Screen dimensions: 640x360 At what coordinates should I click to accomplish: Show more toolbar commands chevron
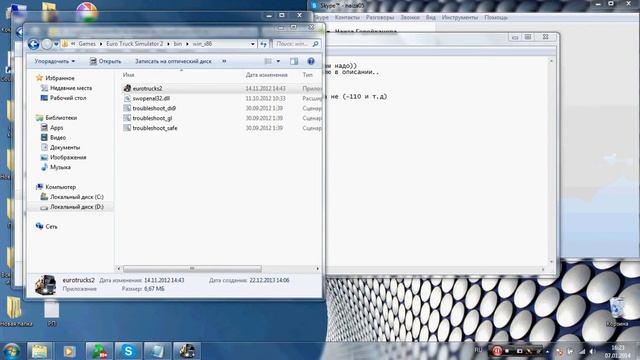tap(224, 61)
